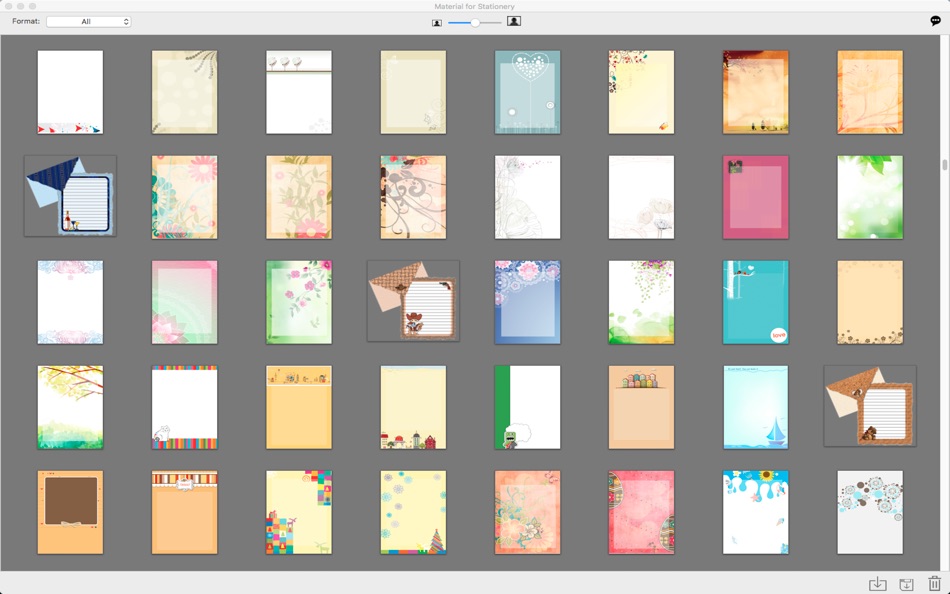Screen dimensions: 950x594
Task: Select white stationery with blue-brown circles
Action: tap(870, 512)
